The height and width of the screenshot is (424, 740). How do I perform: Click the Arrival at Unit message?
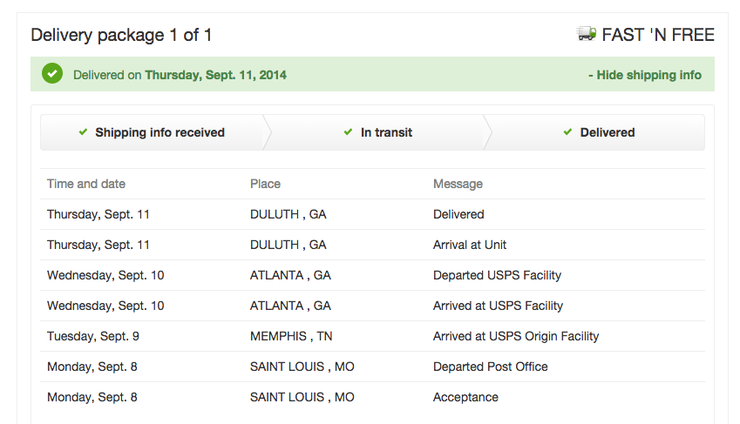click(x=470, y=245)
